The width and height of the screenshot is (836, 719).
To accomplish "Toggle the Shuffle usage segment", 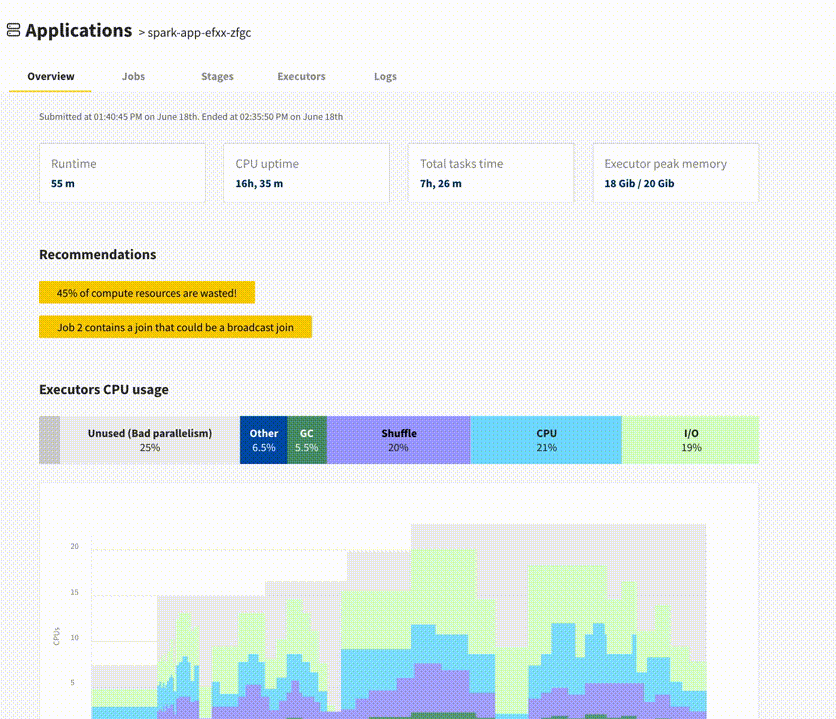I will pyautogui.click(x=399, y=439).
